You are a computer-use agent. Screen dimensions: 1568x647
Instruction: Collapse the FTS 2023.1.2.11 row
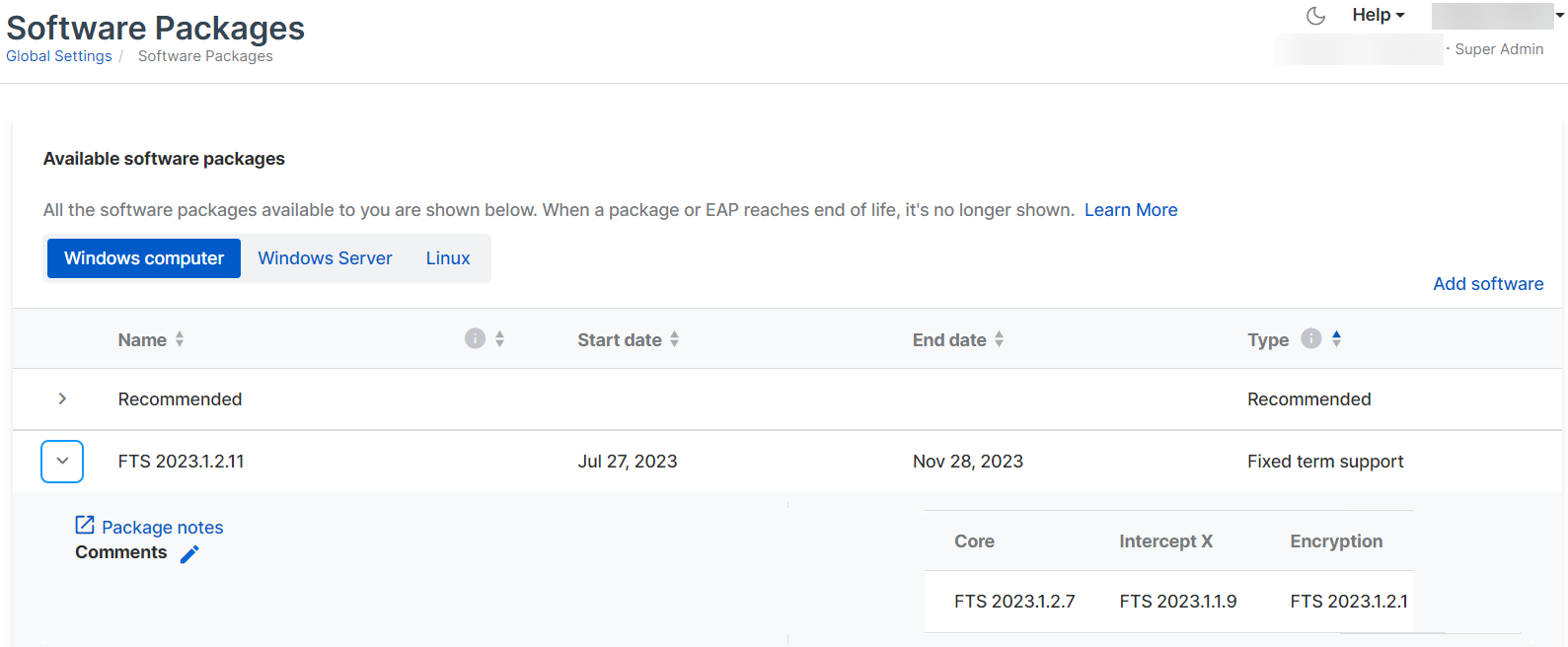coord(62,461)
